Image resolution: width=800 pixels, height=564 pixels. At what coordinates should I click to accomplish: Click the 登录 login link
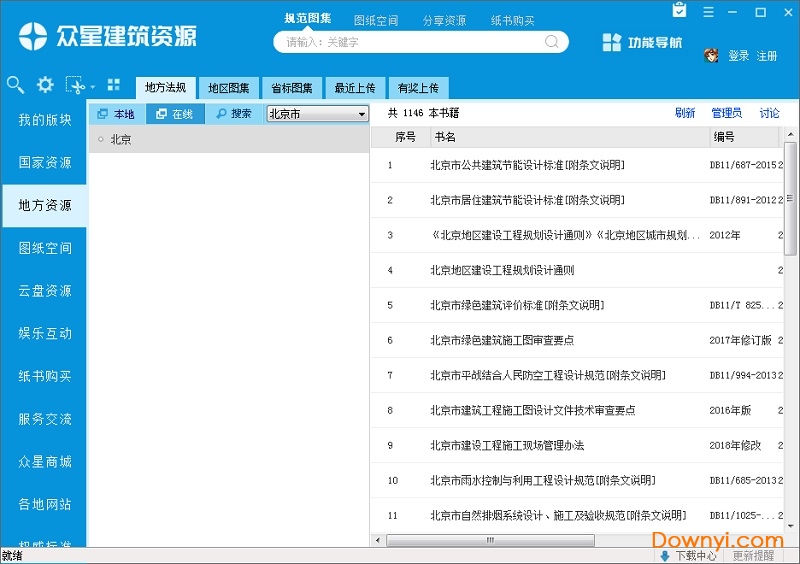point(738,56)
